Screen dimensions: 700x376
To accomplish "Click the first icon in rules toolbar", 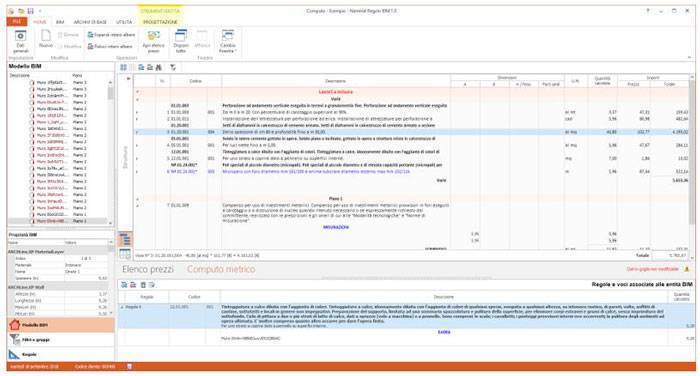I will [124, 285].
